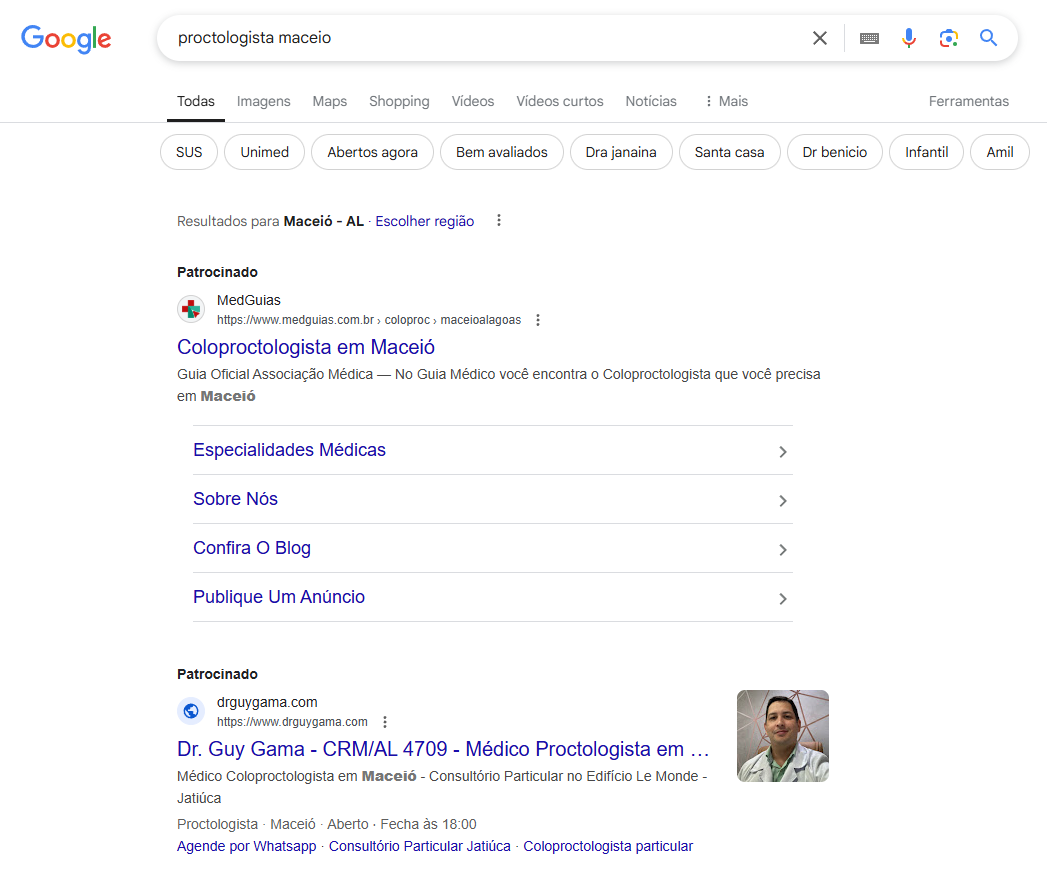Click chevron on Publique Um Anúncio row
The image size is (1047, 886).
[x=783, y=599]
